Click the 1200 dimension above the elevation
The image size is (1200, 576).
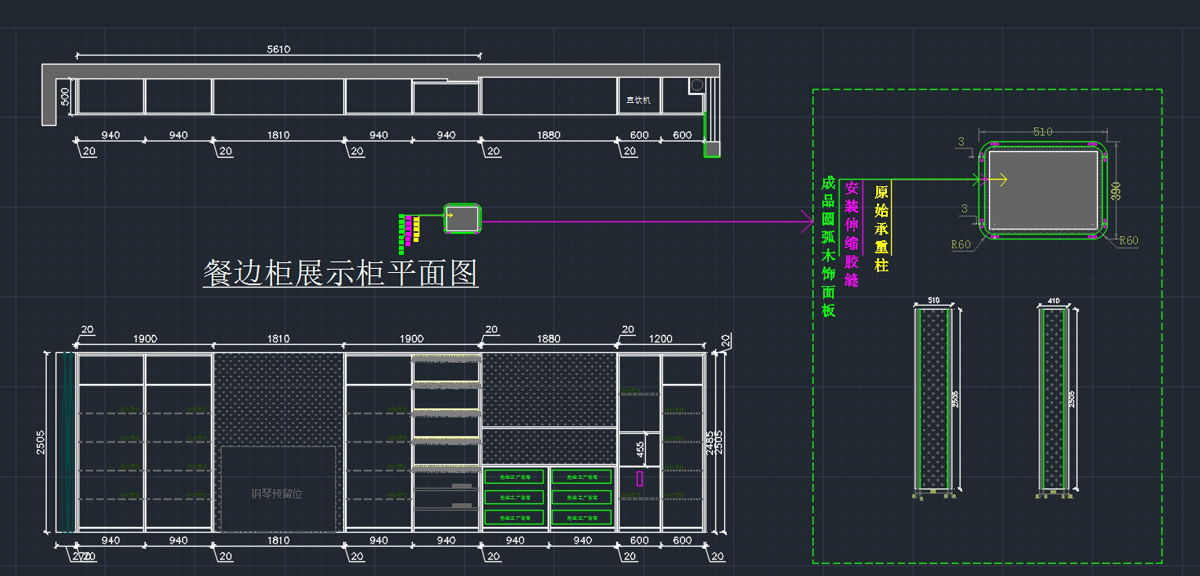pyautogui.click(x=660, y=339)
